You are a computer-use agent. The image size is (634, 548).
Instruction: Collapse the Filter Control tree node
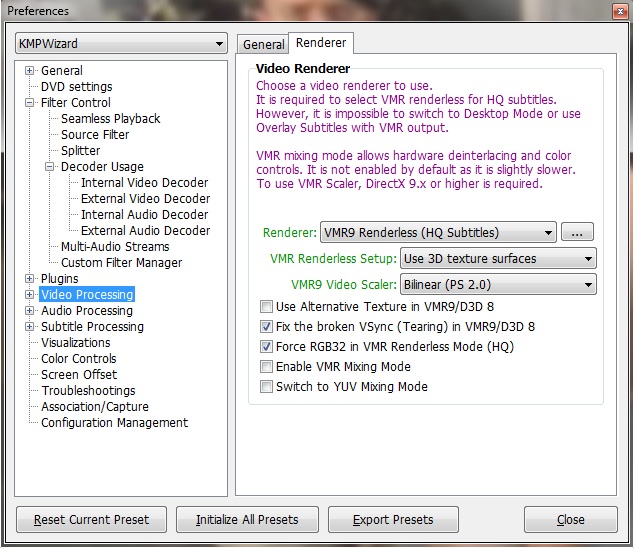29,103
